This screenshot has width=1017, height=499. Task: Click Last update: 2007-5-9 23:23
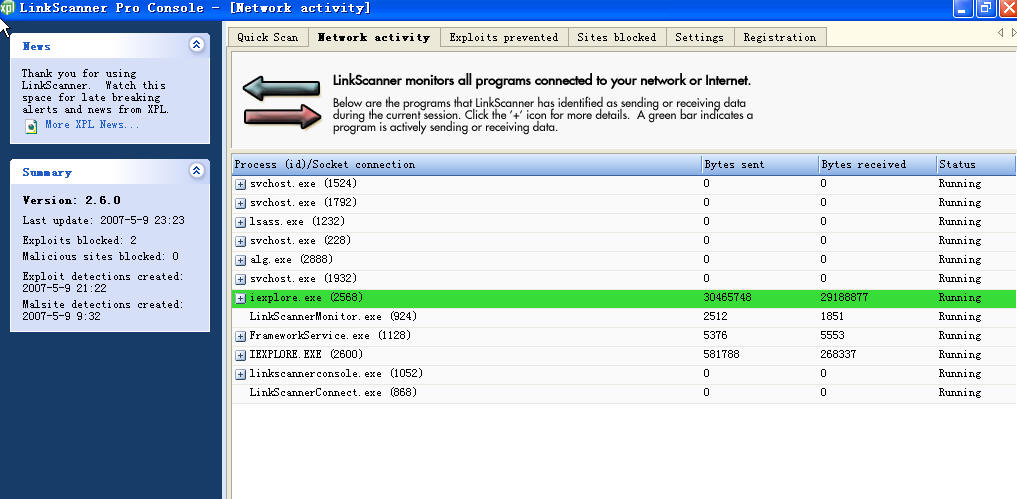[x=103, y=221]
